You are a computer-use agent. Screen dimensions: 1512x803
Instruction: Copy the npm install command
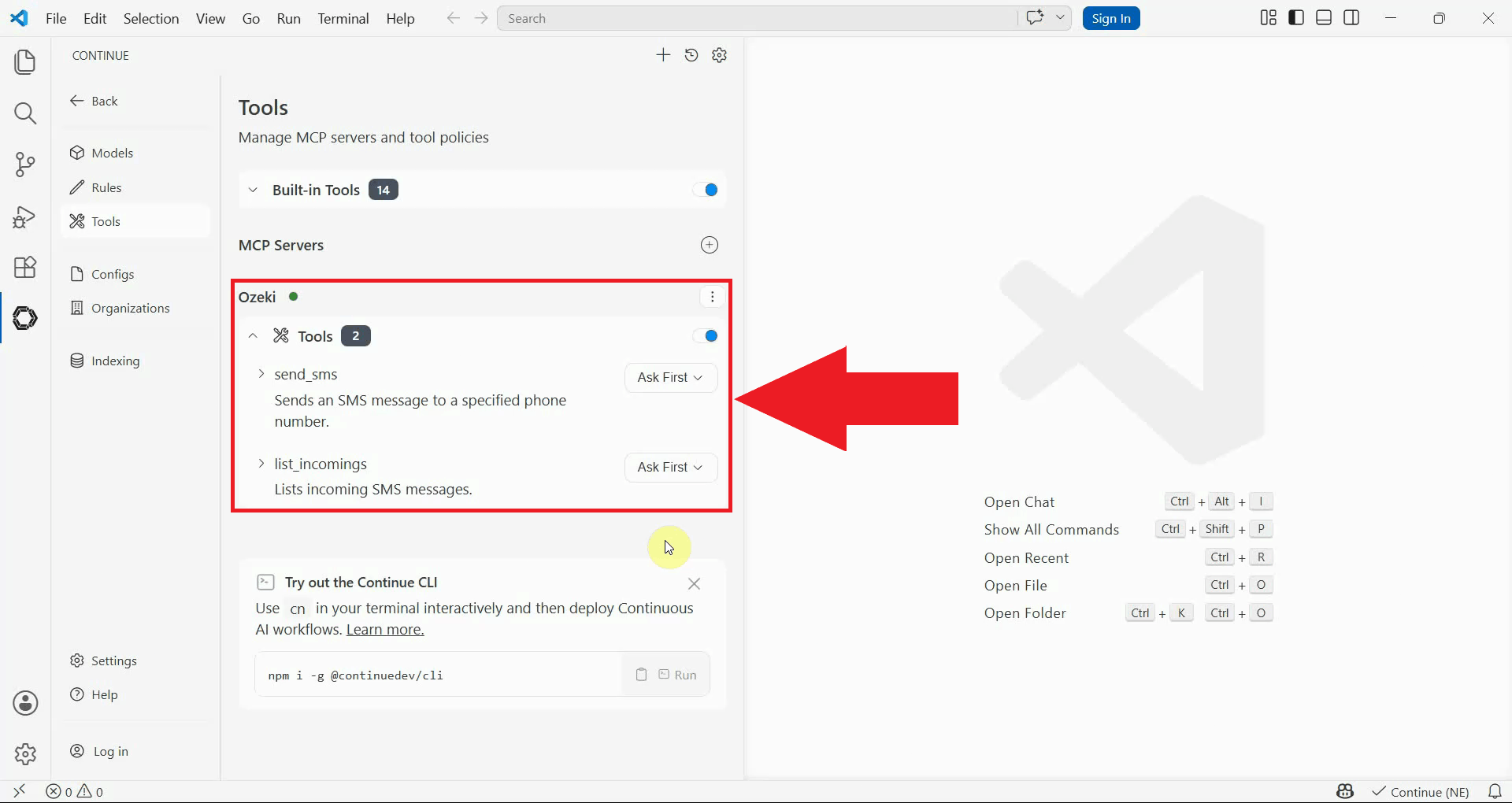click(641, 675)
